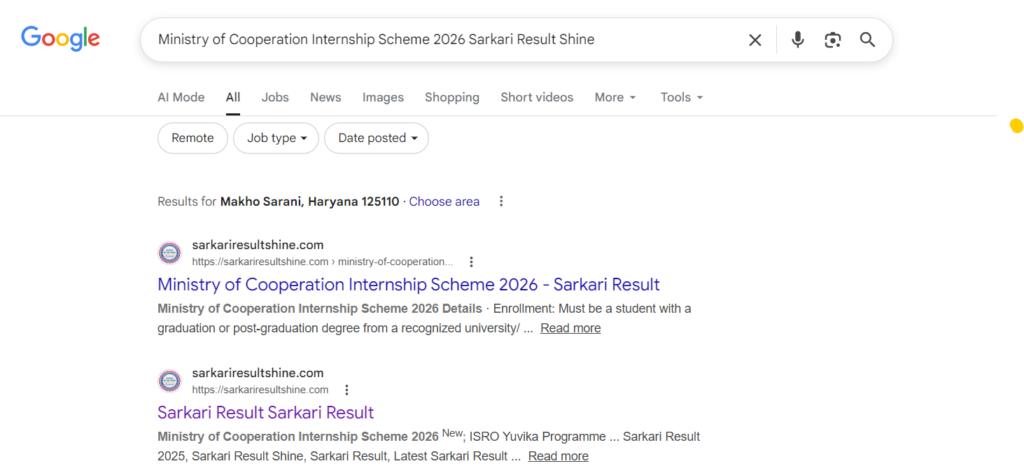Screen dimensions: 1024x466
Task: Open the Images results tab
Action: (383, 97)
